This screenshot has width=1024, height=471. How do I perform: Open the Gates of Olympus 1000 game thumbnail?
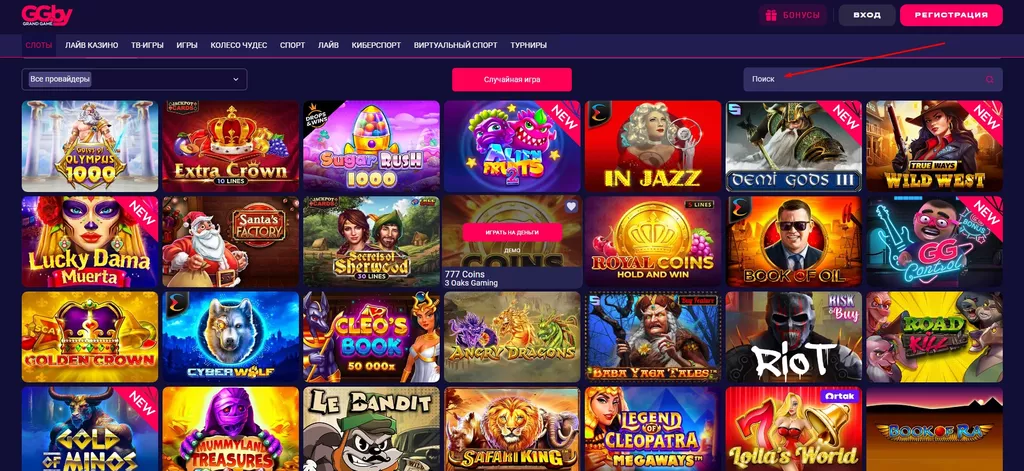[89, 146]
